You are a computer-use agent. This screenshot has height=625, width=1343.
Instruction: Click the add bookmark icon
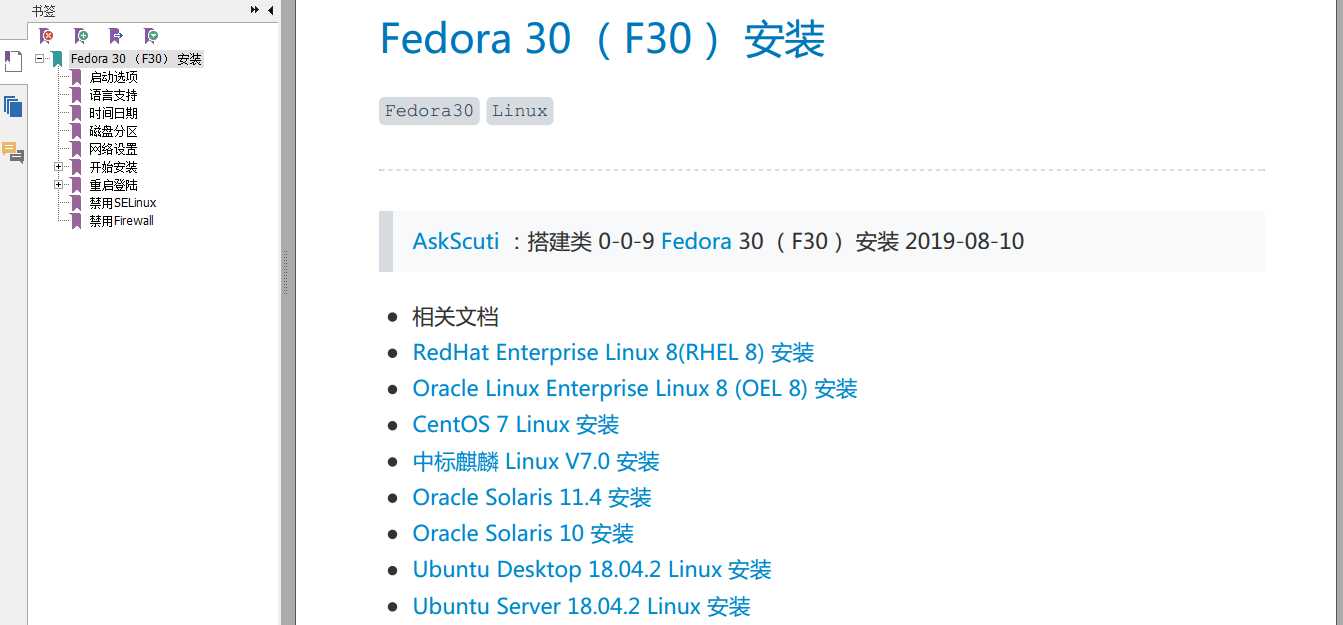(81, 36)
